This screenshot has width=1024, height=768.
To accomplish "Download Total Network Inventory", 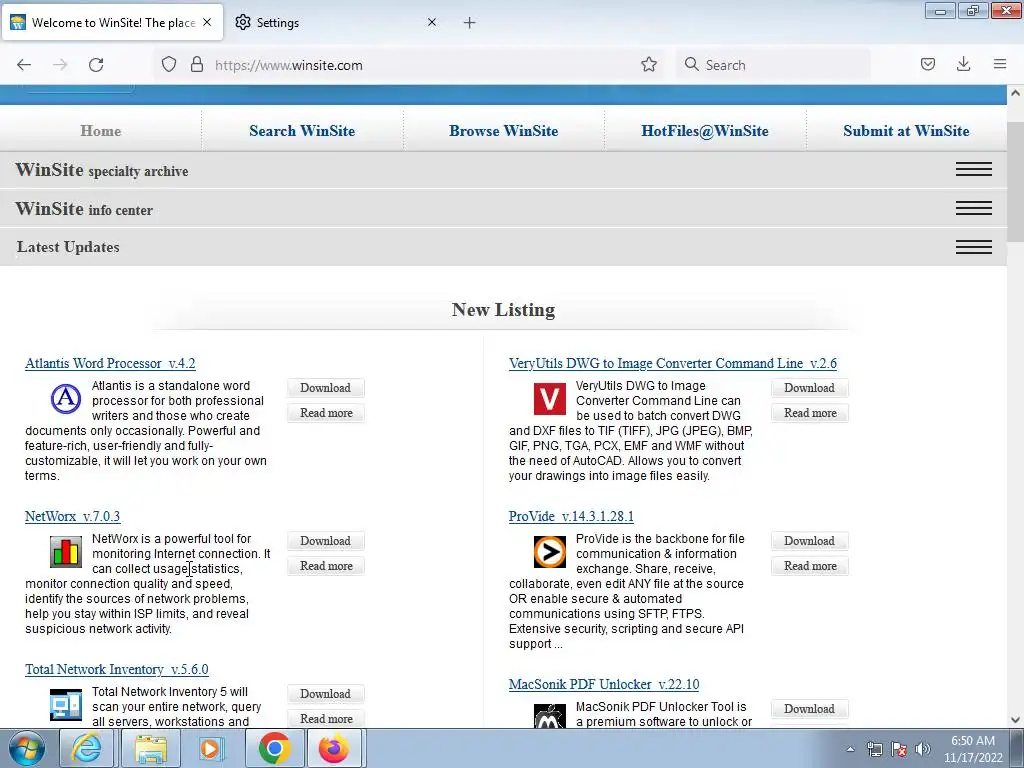I will pyautogui.click(x=325, y=694).
